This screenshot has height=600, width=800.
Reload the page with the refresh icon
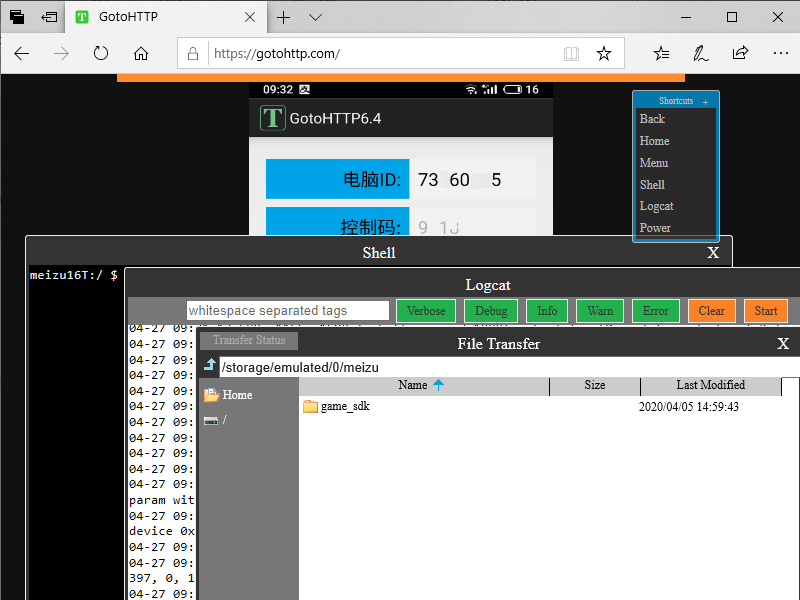click(x=101, y=54)
